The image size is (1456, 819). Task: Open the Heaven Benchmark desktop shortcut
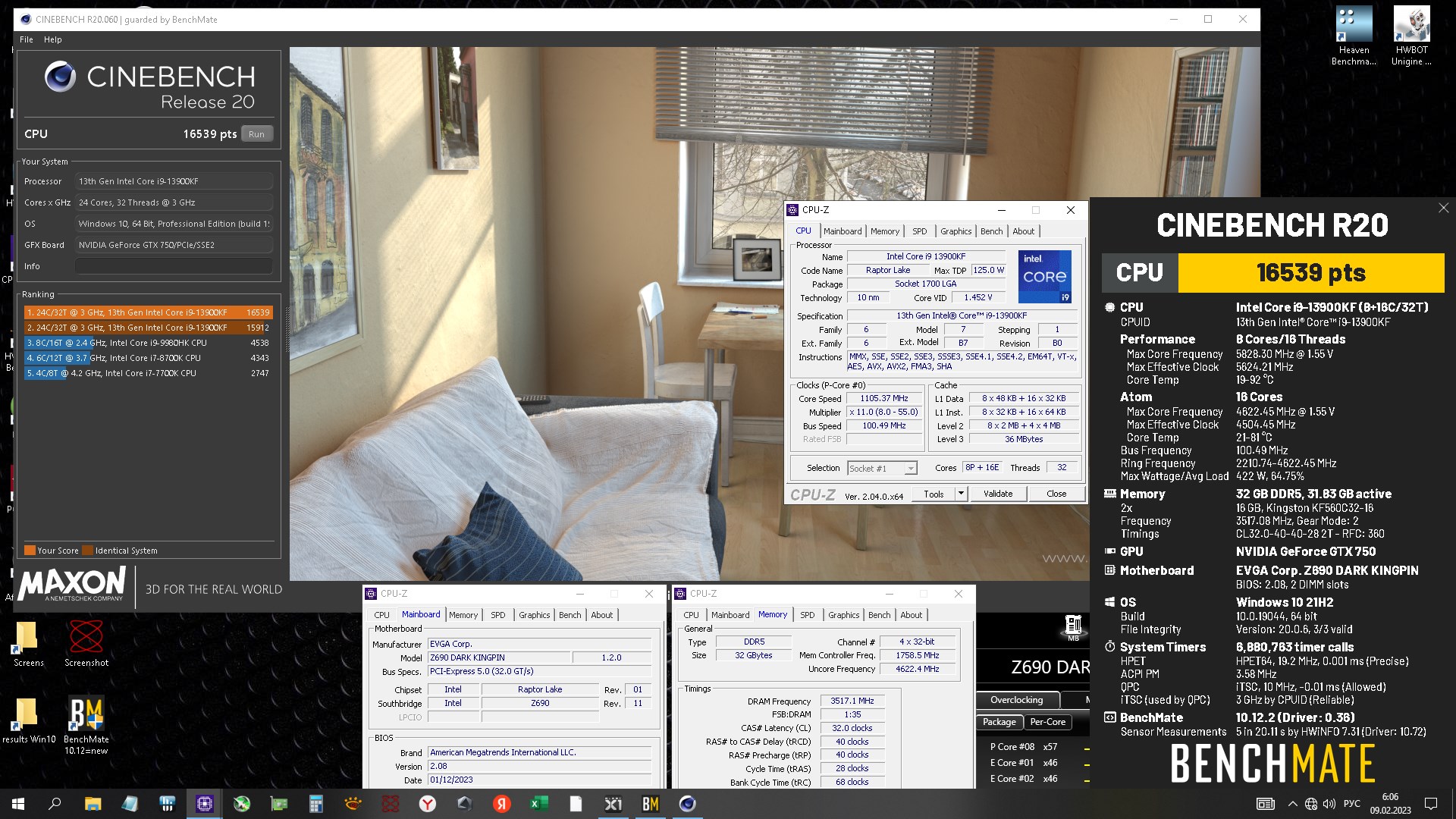click(1354, 36)
